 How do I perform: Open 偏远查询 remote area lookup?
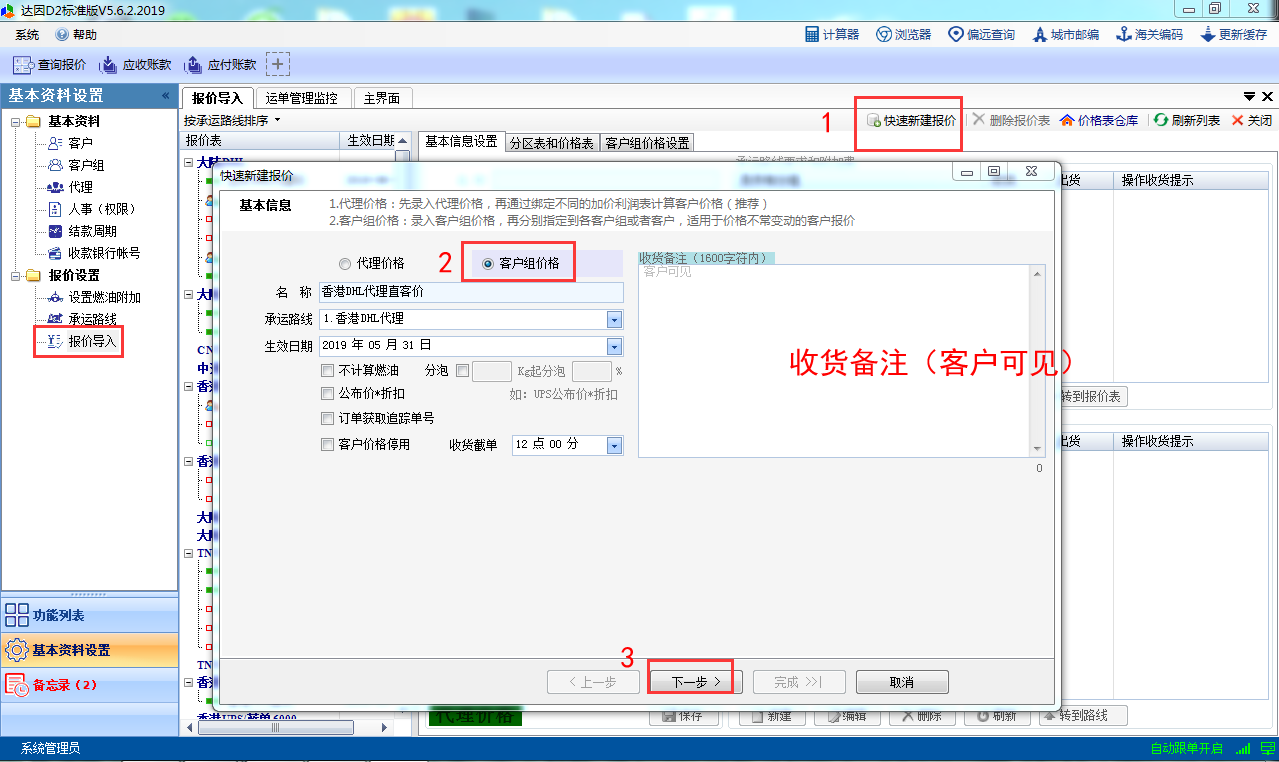[981, 34]
